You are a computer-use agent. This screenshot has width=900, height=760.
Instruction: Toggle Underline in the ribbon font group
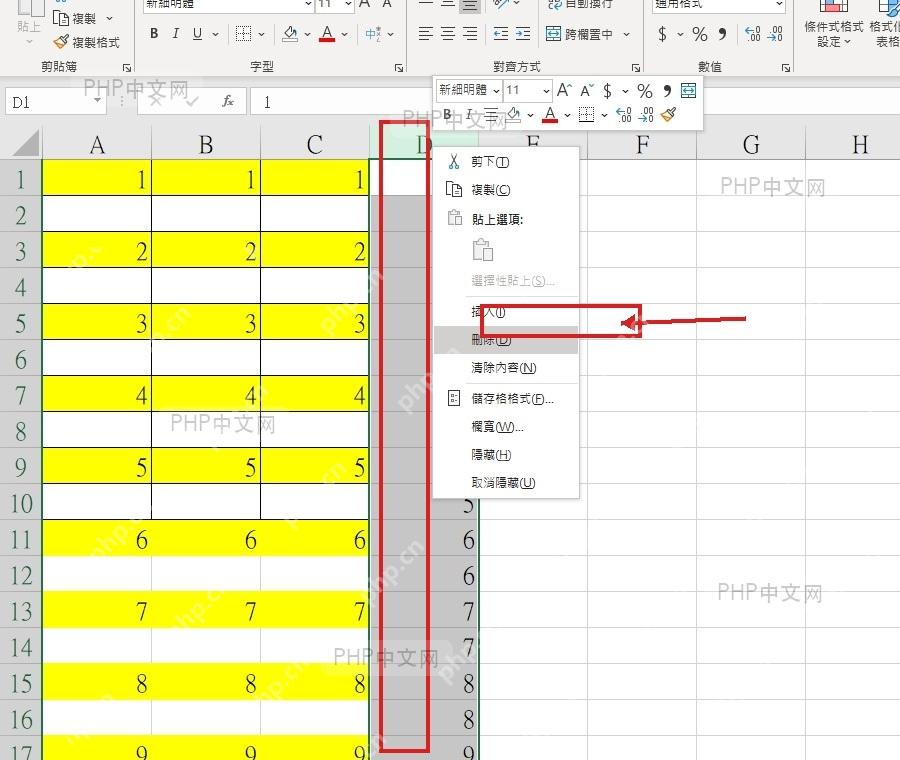tap(197, 34)
